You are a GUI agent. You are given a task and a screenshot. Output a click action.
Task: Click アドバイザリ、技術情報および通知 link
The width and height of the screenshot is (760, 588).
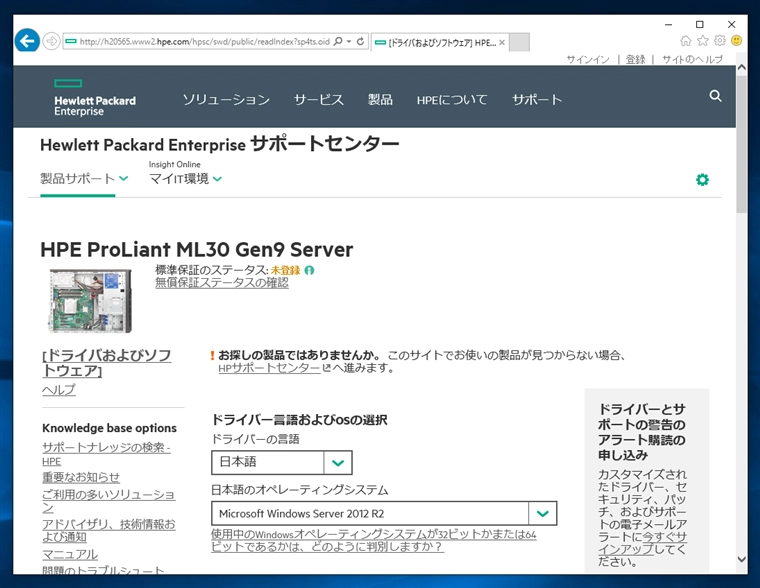(x=109, y=530)
